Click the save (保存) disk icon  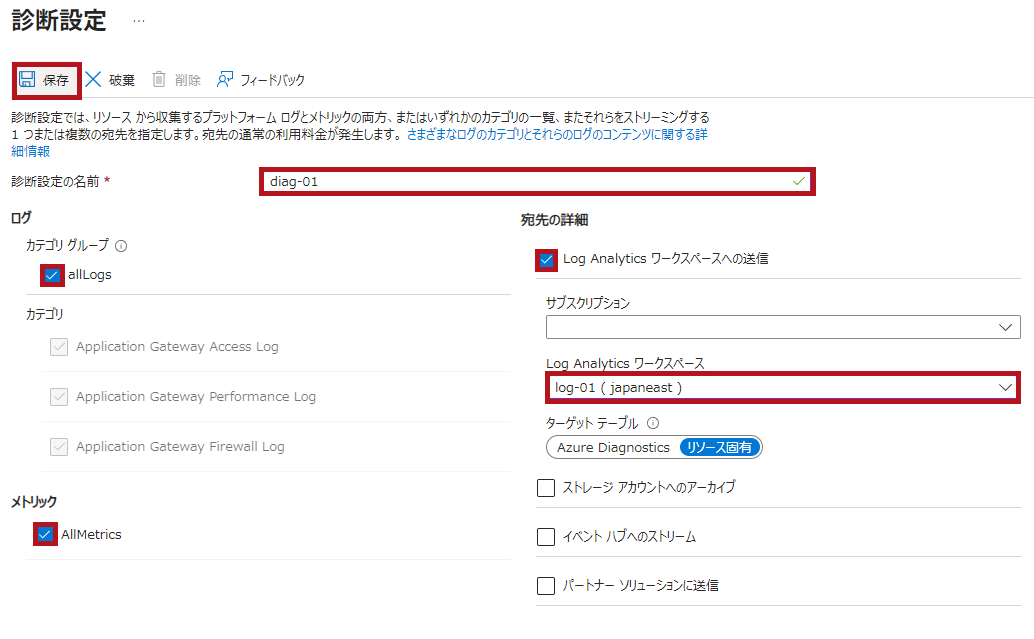click(28, 80)
